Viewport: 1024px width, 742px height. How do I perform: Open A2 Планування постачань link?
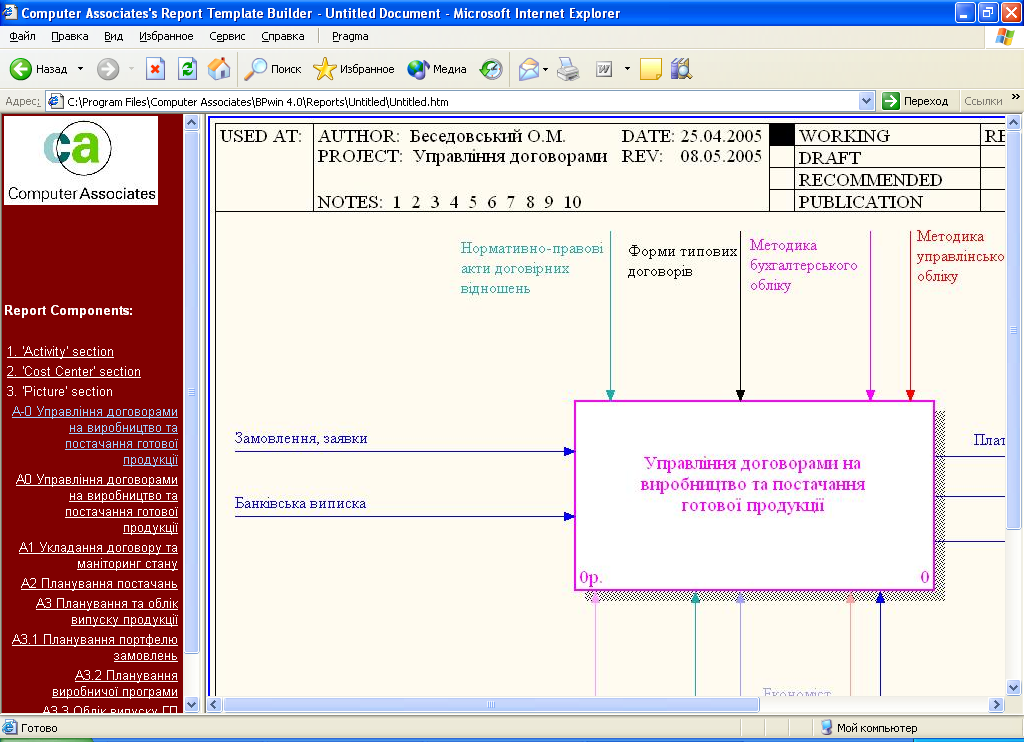pos(99,583)
